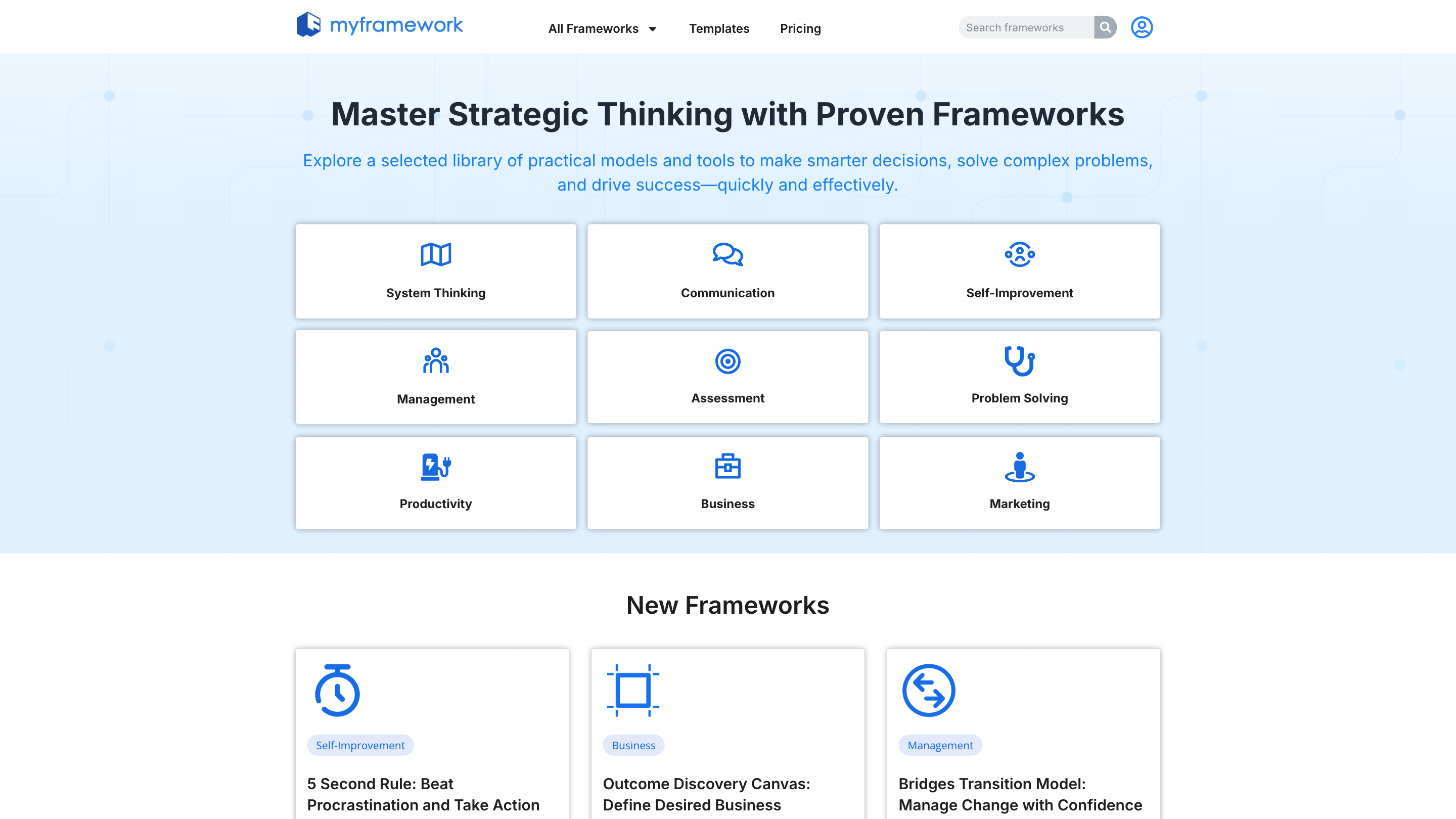Viewport: 1456px width, 819px height.
Task: Open the Pricing page
Action: (800, 28)
